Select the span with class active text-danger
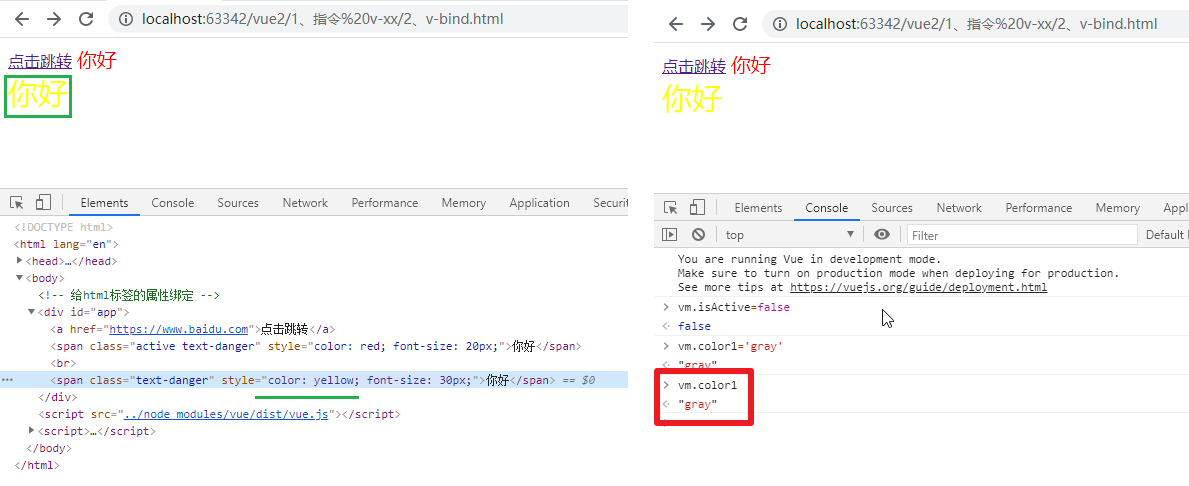The height and width of the screenshot is (486, 1189). tap(315, 346)
